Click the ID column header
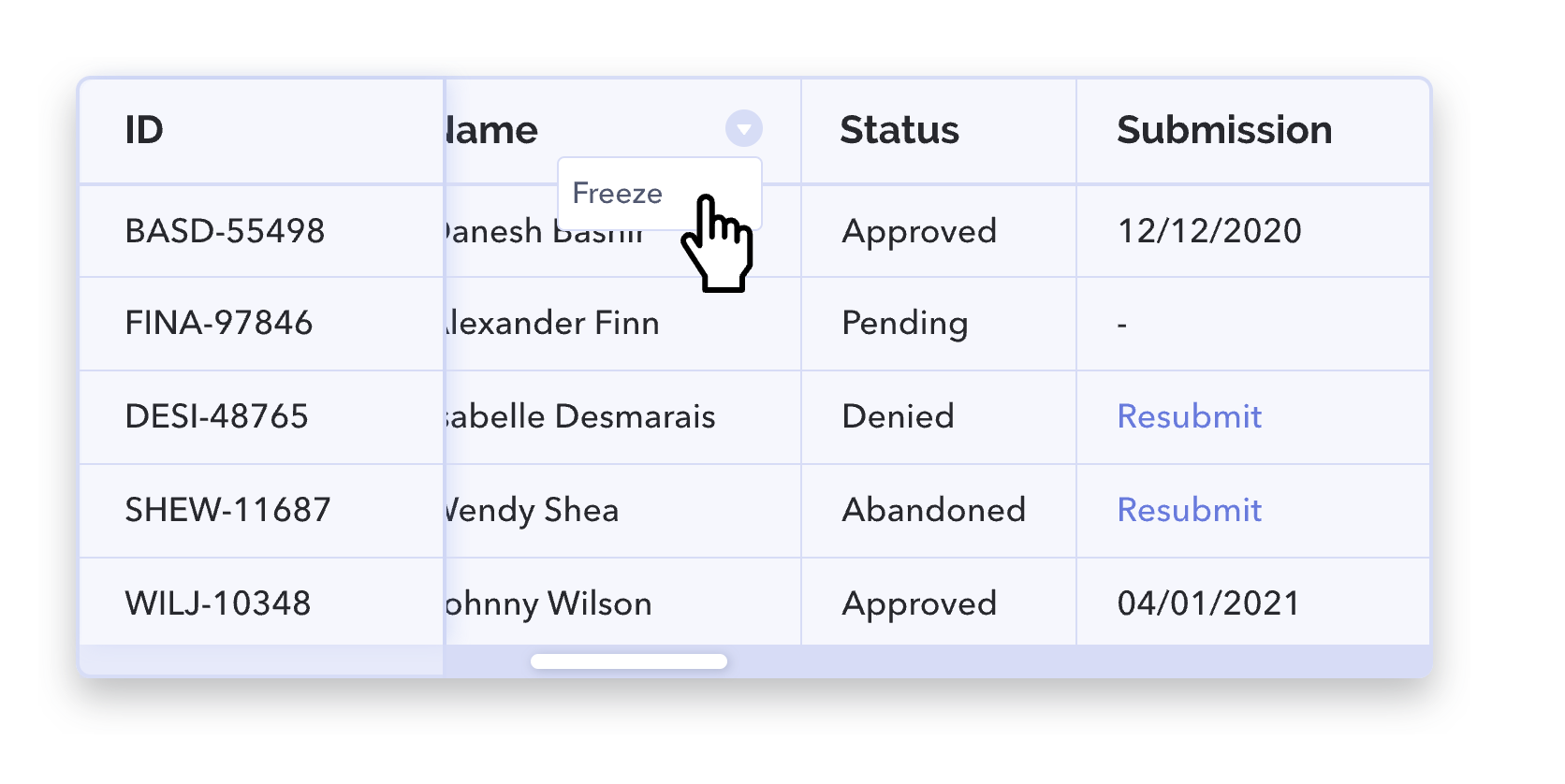This screenshot has height=784, width=1565. point(261,131)
